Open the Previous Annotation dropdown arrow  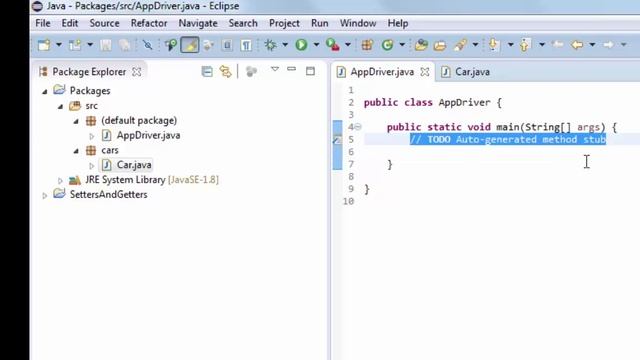542,44
